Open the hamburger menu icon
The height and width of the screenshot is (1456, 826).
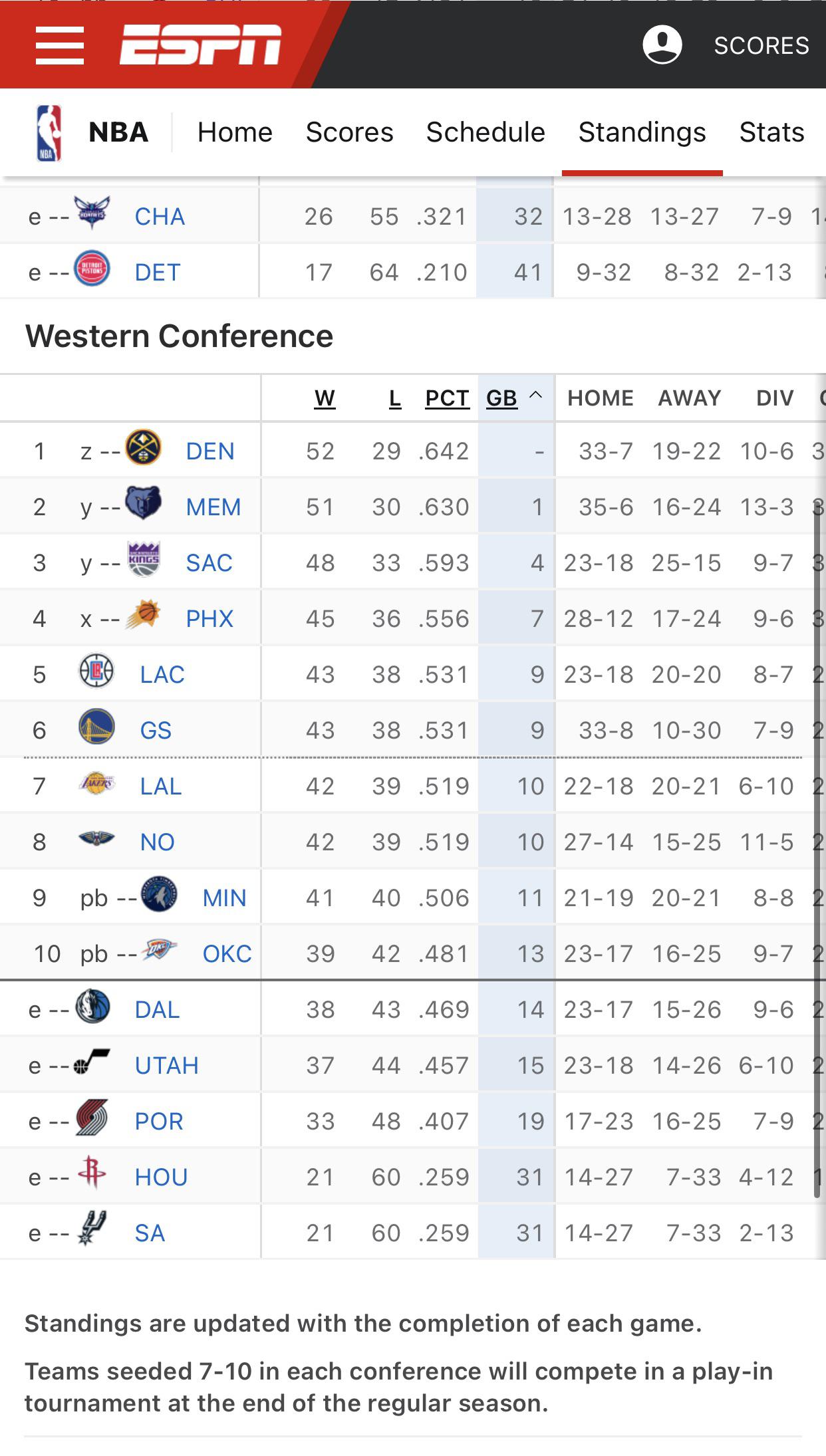[x=60, y=45]
